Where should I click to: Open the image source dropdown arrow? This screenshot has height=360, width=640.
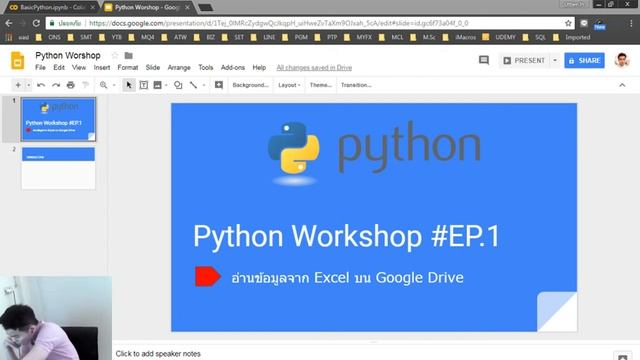point(166,85)
